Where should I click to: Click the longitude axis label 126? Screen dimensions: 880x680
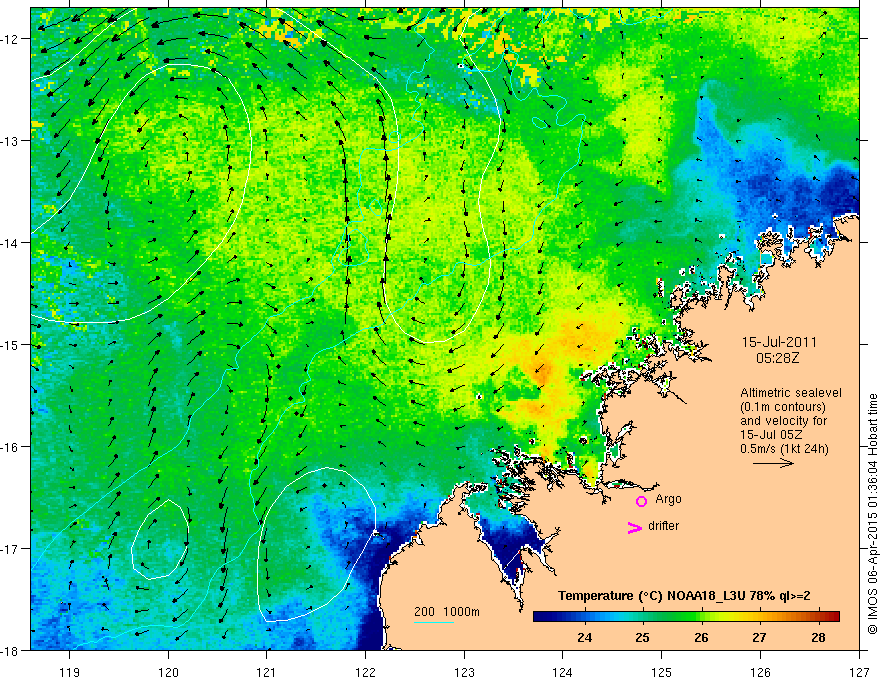[x=760, y=673]
